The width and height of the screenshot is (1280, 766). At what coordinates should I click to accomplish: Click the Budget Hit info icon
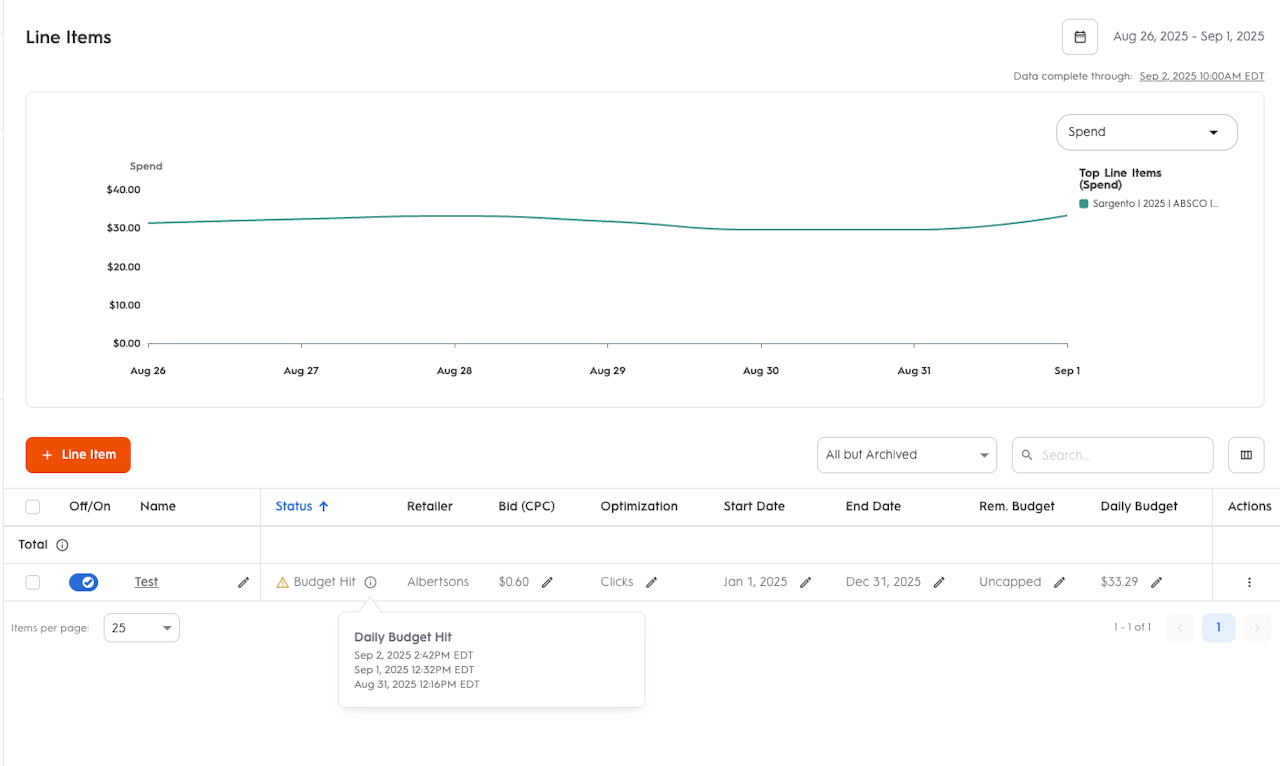point(370,582)
